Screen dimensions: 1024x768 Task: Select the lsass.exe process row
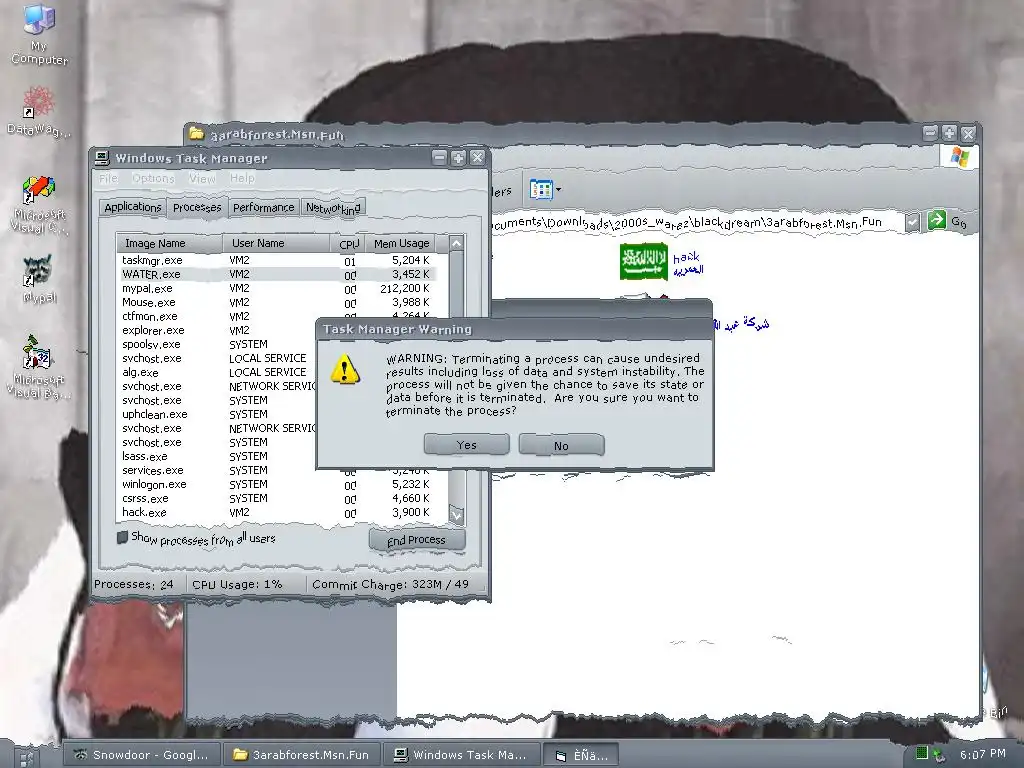(217, 456)
